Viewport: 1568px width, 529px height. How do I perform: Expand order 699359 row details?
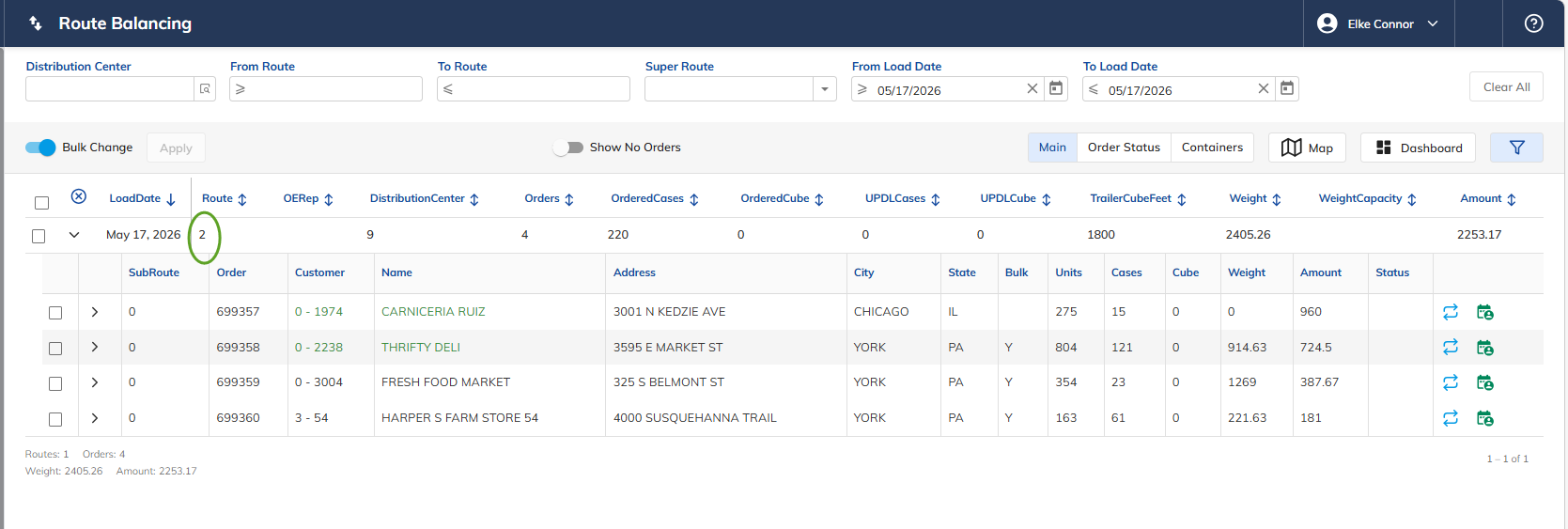95,382
